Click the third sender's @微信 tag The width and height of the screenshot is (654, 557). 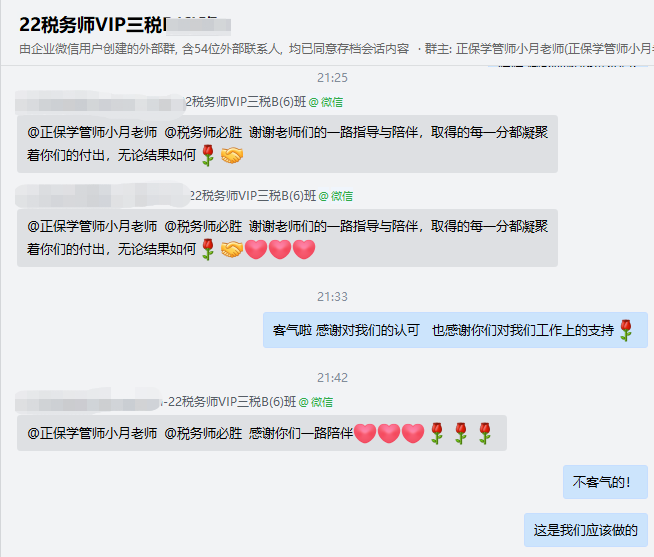[316, 402]
